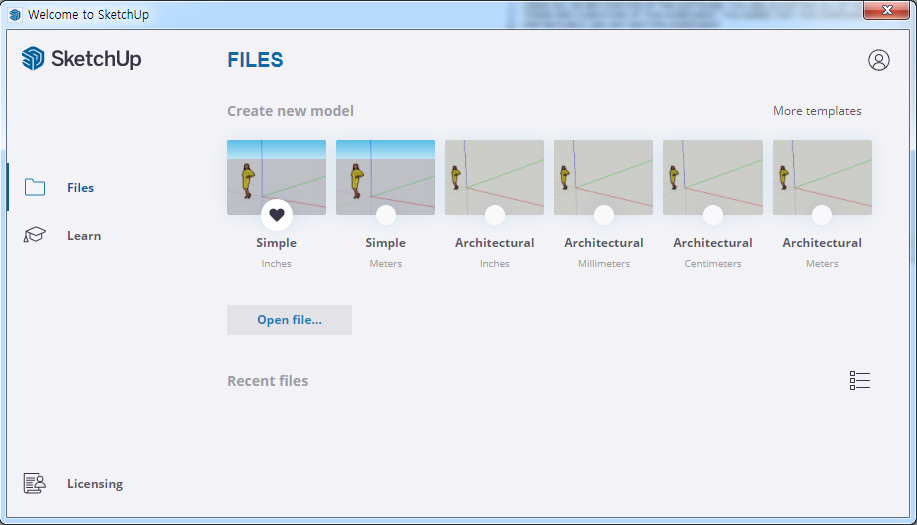Click the 'Recent files' heading
The width and height of the screenshot is (917, 525).
268,381
